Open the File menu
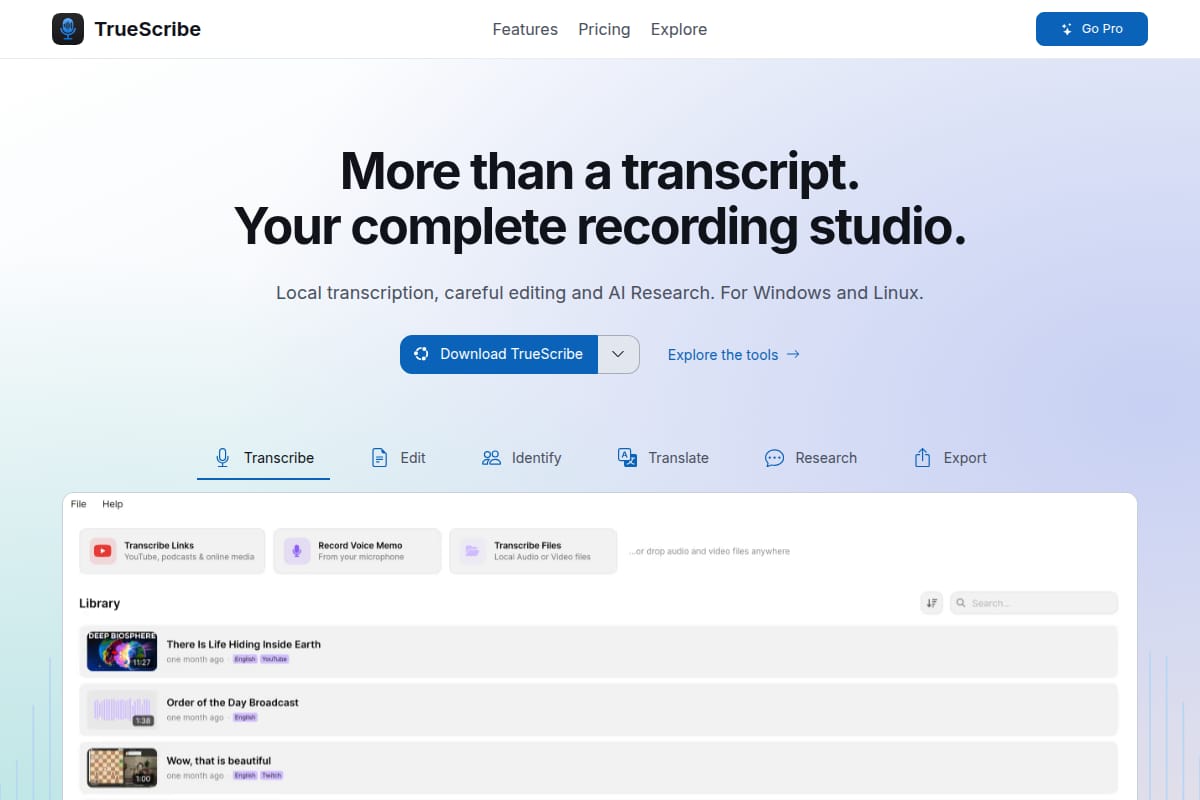Viewport: 1200px width, 800px height. click(79, 504)
